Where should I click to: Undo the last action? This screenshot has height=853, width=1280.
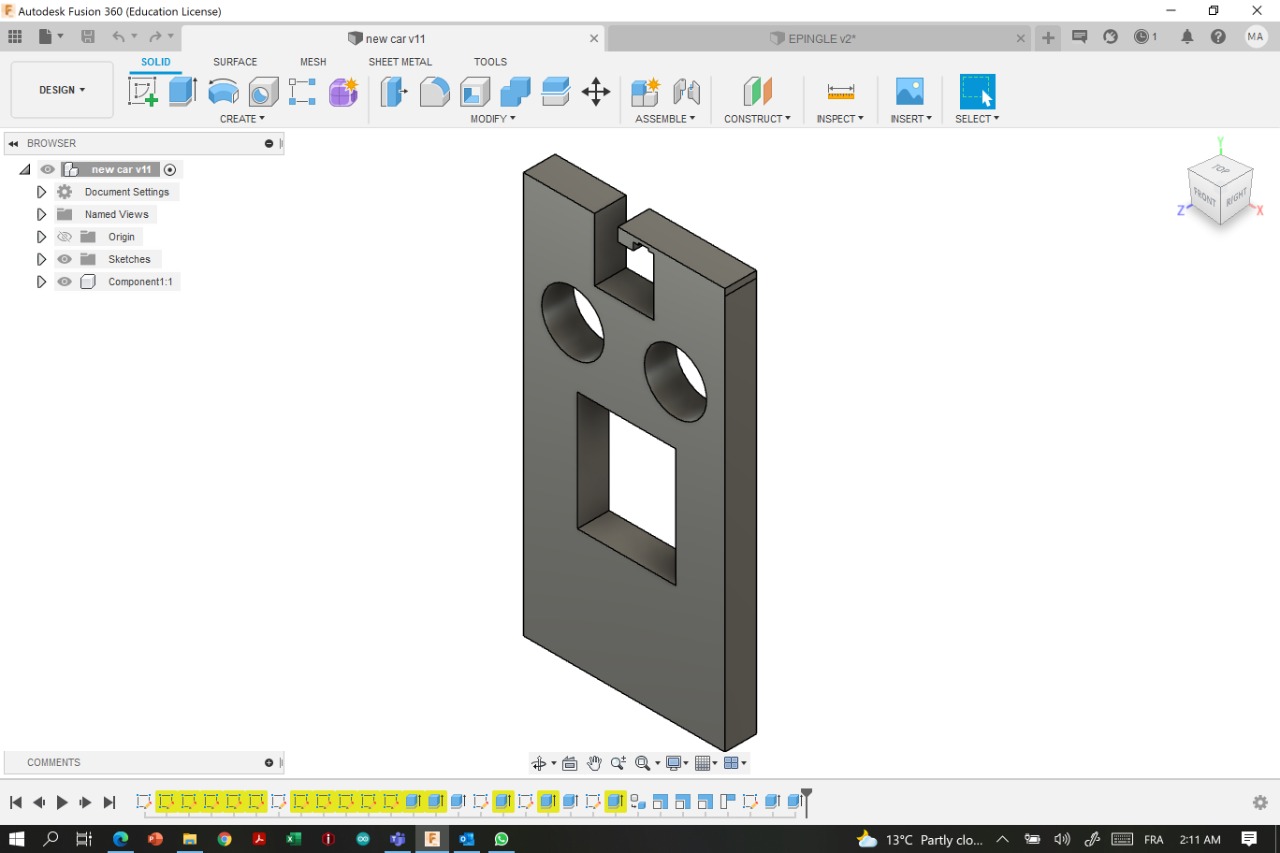(x=119, y=37)
